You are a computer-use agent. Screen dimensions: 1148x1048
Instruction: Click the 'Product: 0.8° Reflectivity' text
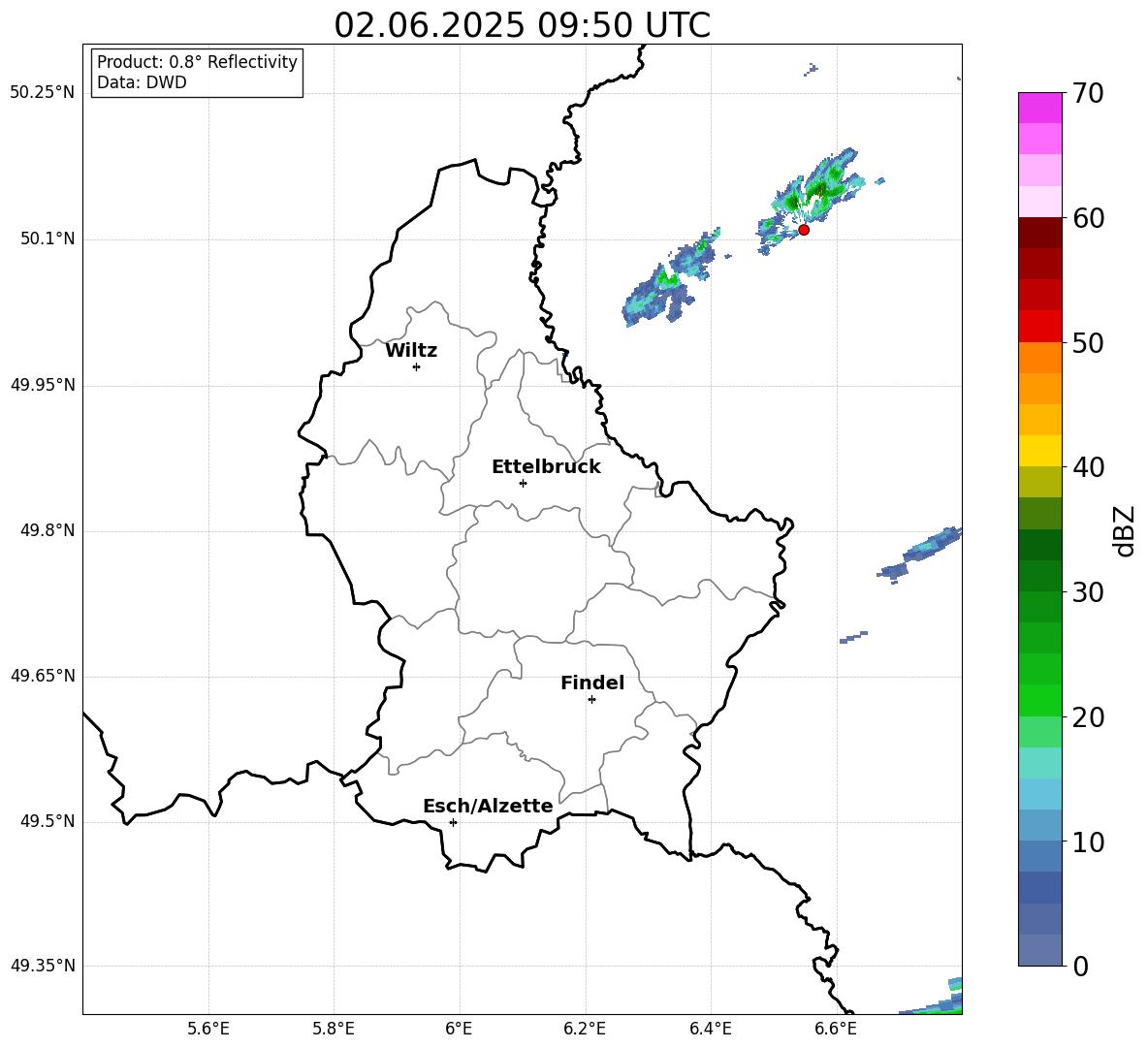coord(197,62)
